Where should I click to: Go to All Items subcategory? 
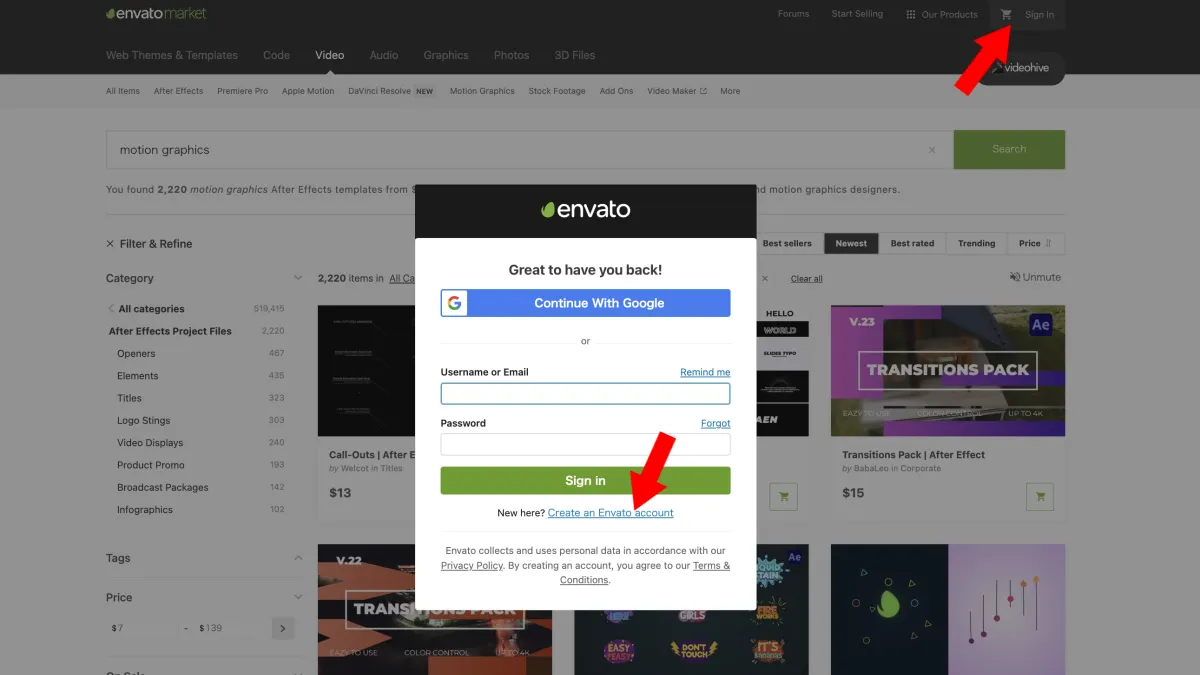123,91
